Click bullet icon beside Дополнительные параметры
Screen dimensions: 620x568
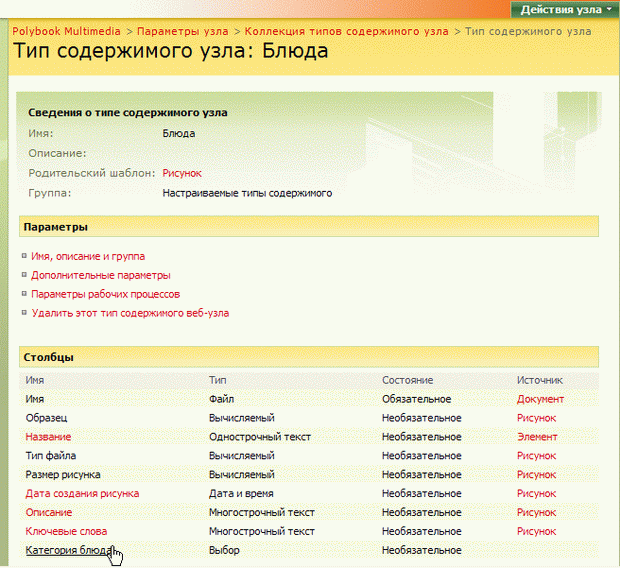tap(24, 275)
